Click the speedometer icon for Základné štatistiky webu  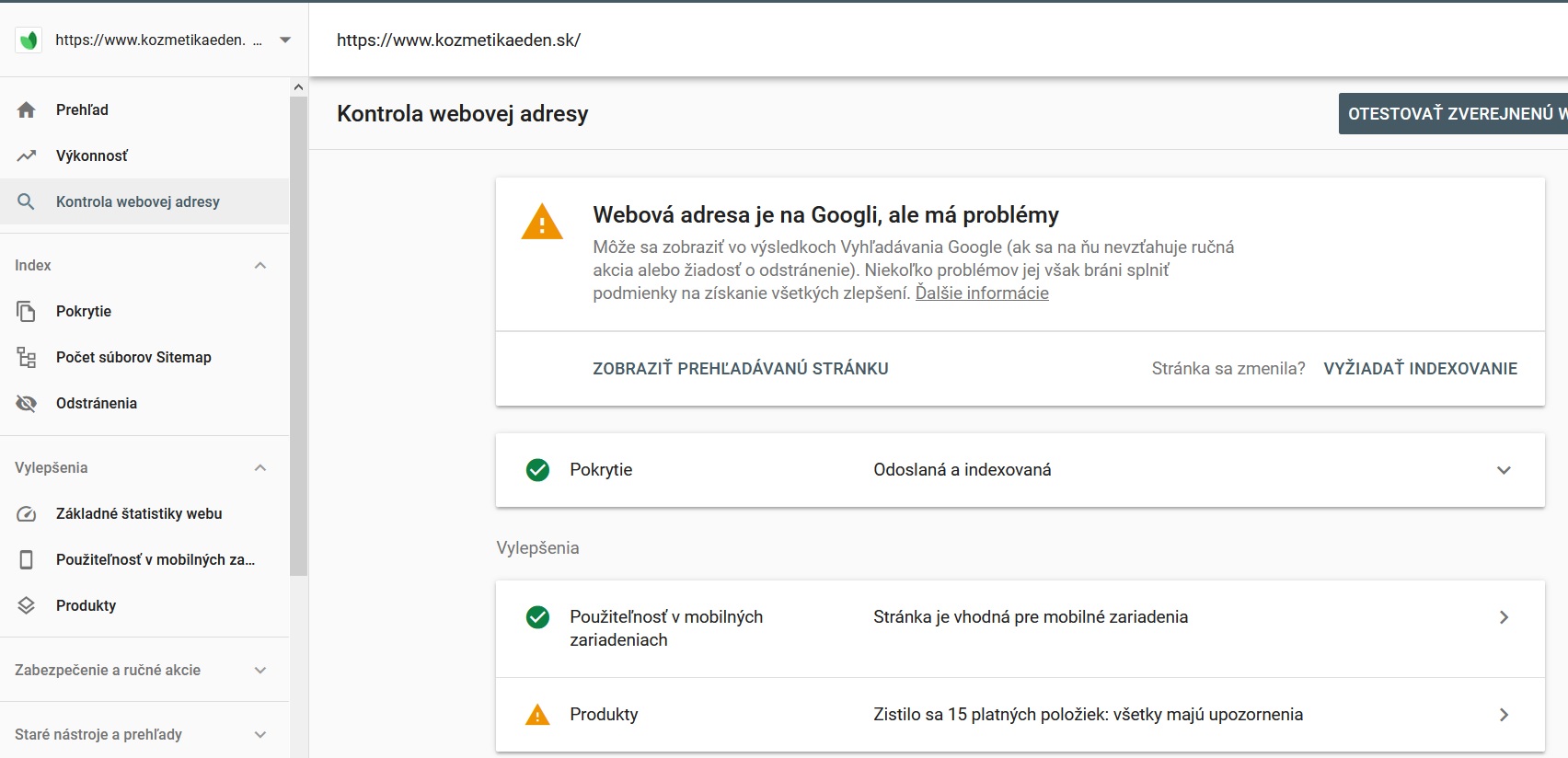coord(27,513)
